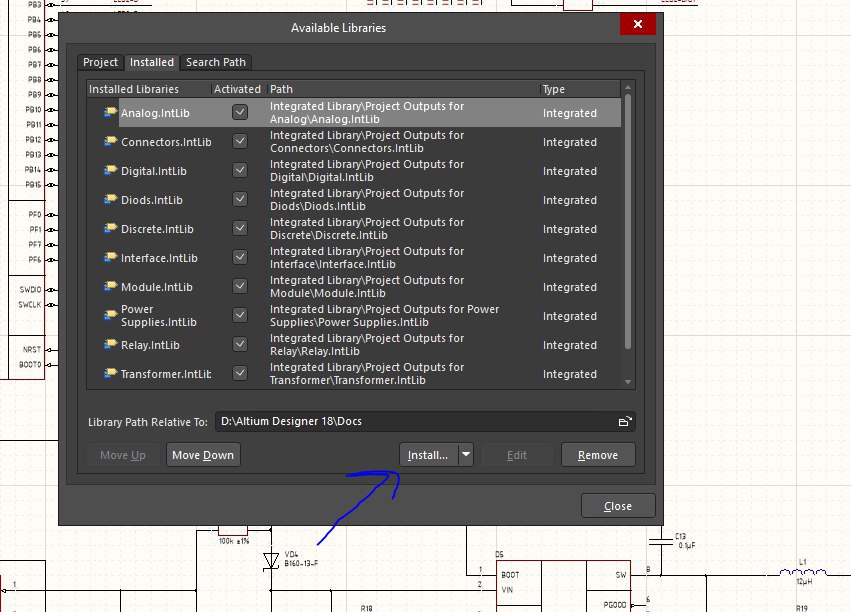This screenshot has width=851, height=612.
Task: Click Integrated type in the Module.IntLib row
Action: click(570, 287)
